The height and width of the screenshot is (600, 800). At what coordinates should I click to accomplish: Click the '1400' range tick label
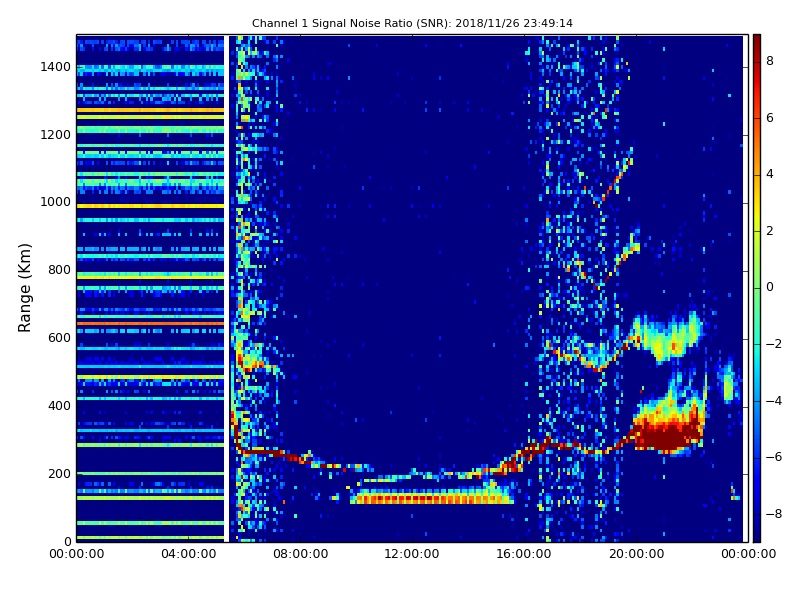pos(55,67)
